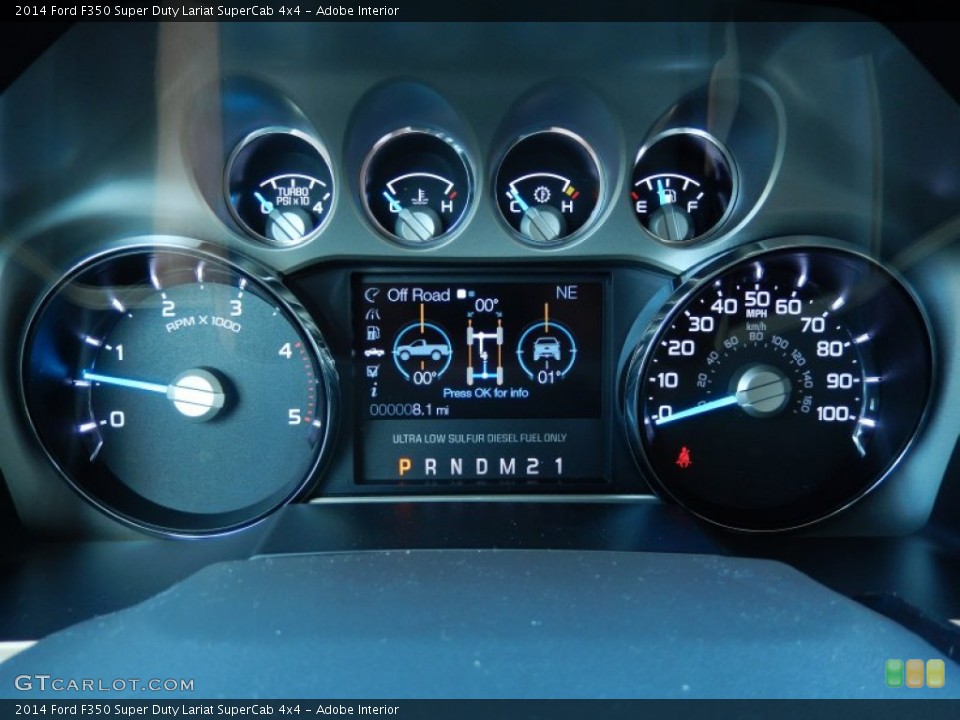Click the 'Off Road' screen title
This screenshot has width=960, height=720.
pyautogui.click(x=419, y=295)
